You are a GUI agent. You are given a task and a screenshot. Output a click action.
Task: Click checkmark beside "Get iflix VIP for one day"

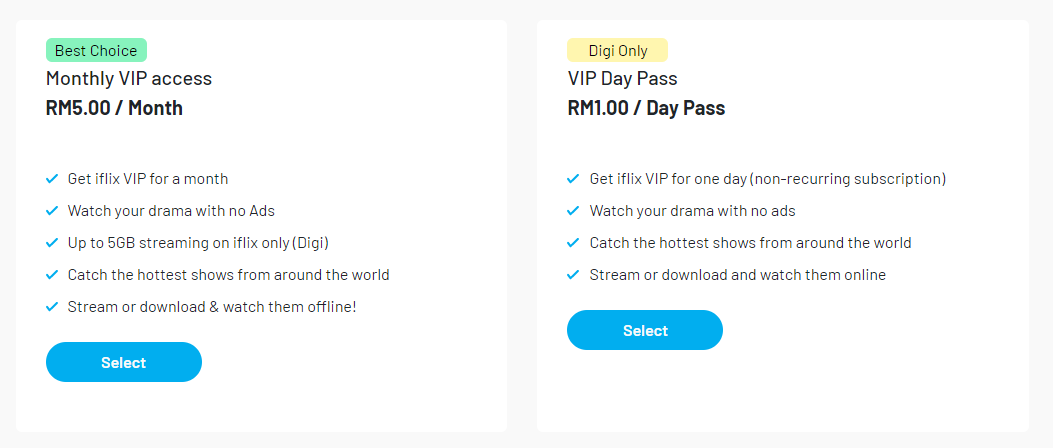click(x=573, y=179)
